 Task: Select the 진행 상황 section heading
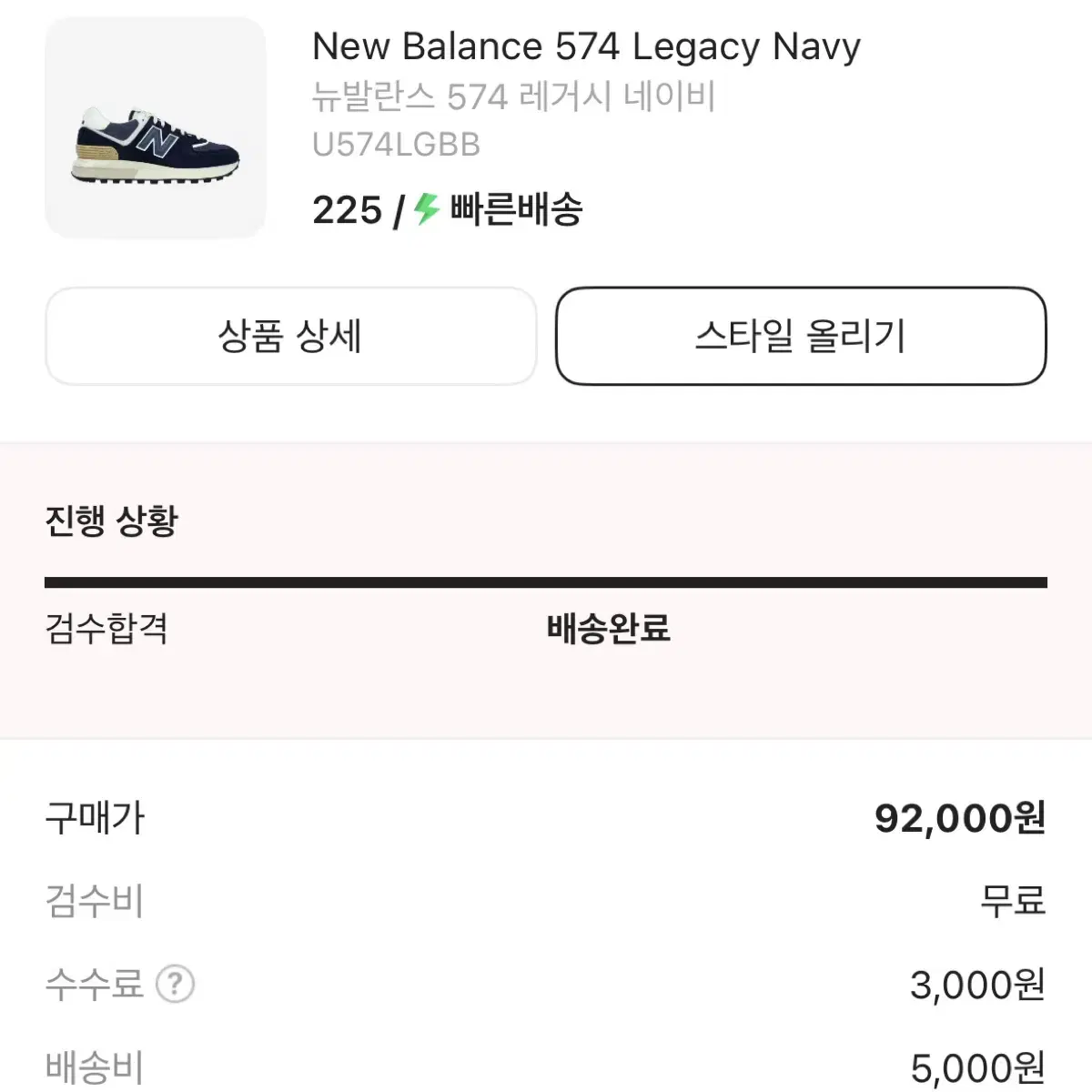(x=112, y=521)
